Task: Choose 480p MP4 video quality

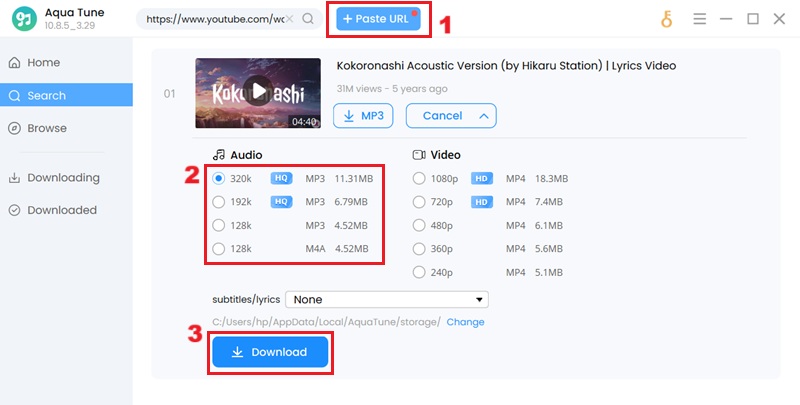Action: click(420, 225)
